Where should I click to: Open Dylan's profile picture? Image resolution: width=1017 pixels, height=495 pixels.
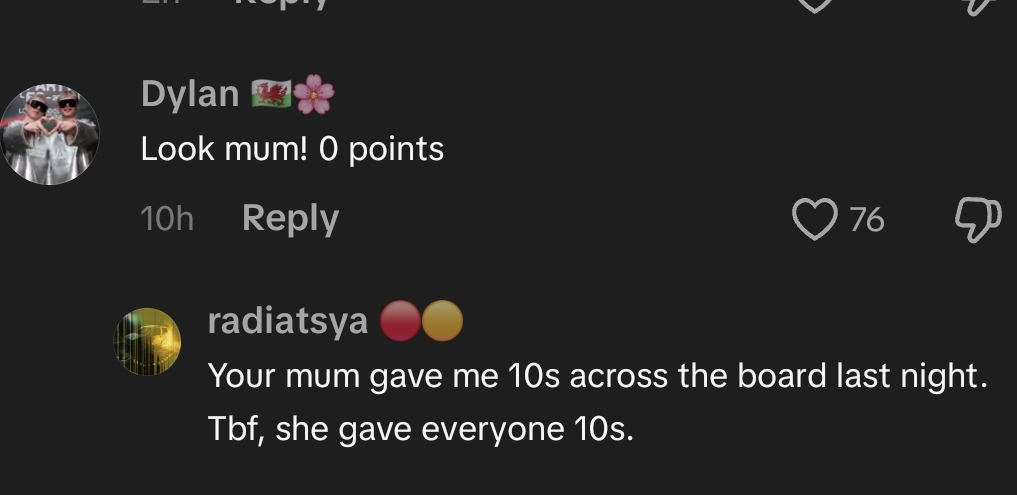click(x=48, y=134)
